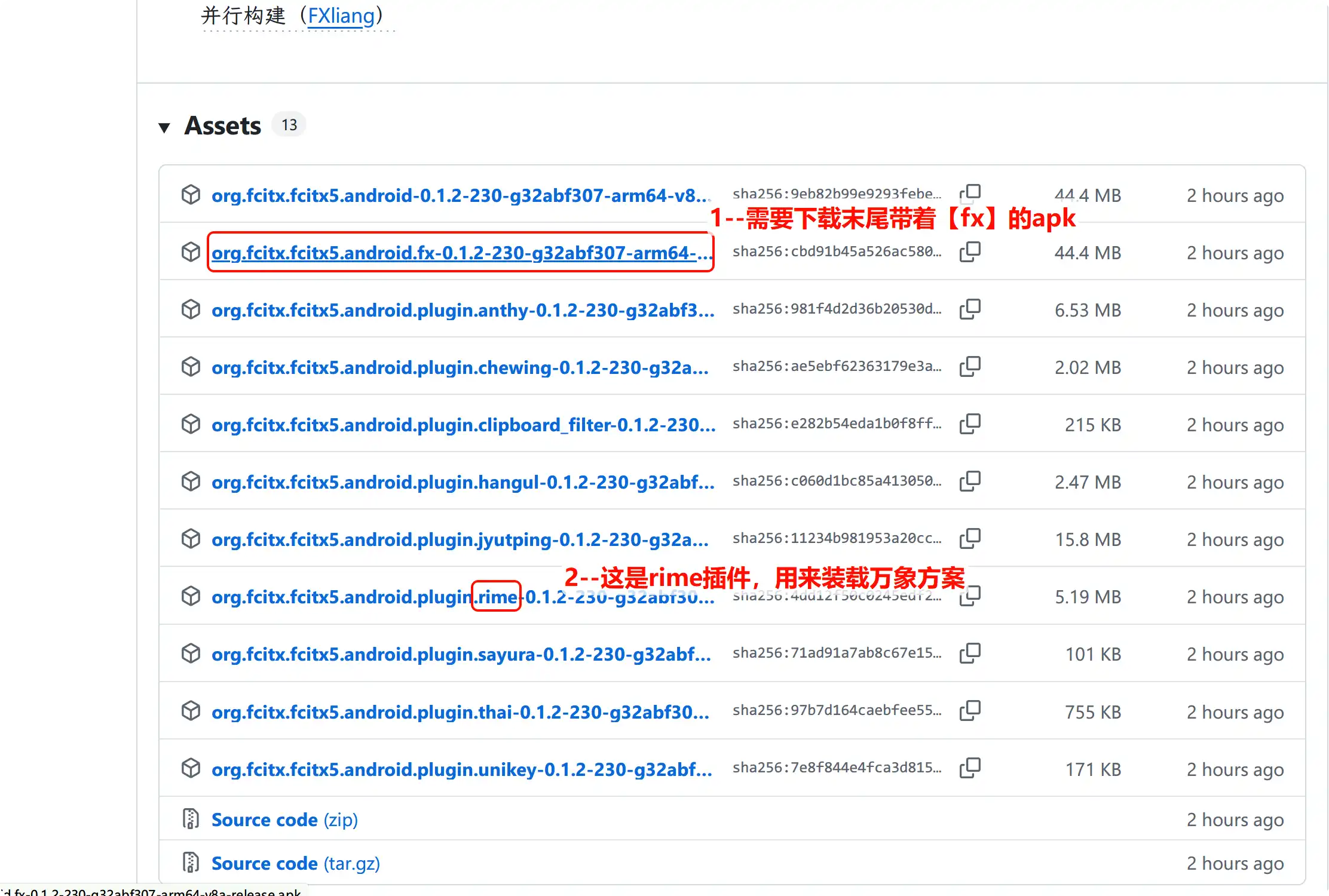
Task: Copy sha256 of sayura plugin
Action: 970,653
